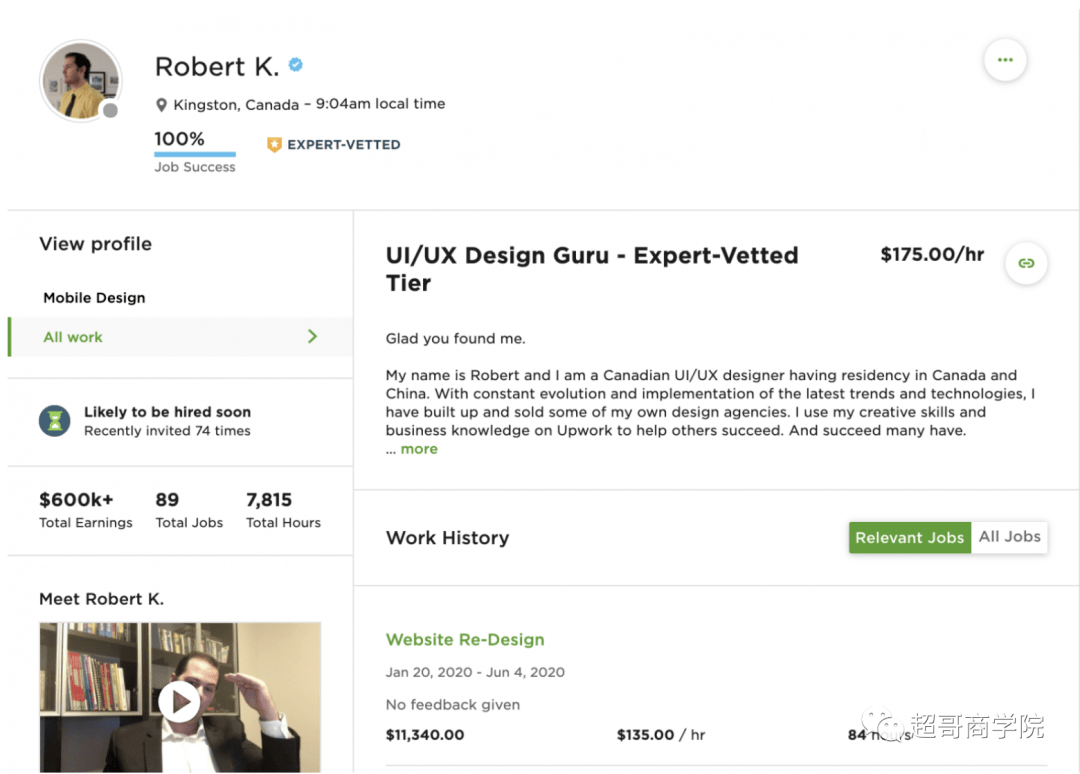Play the Meet Robert K. intro video
Viewport: 1080px width, 774px height.
point(180,702)
